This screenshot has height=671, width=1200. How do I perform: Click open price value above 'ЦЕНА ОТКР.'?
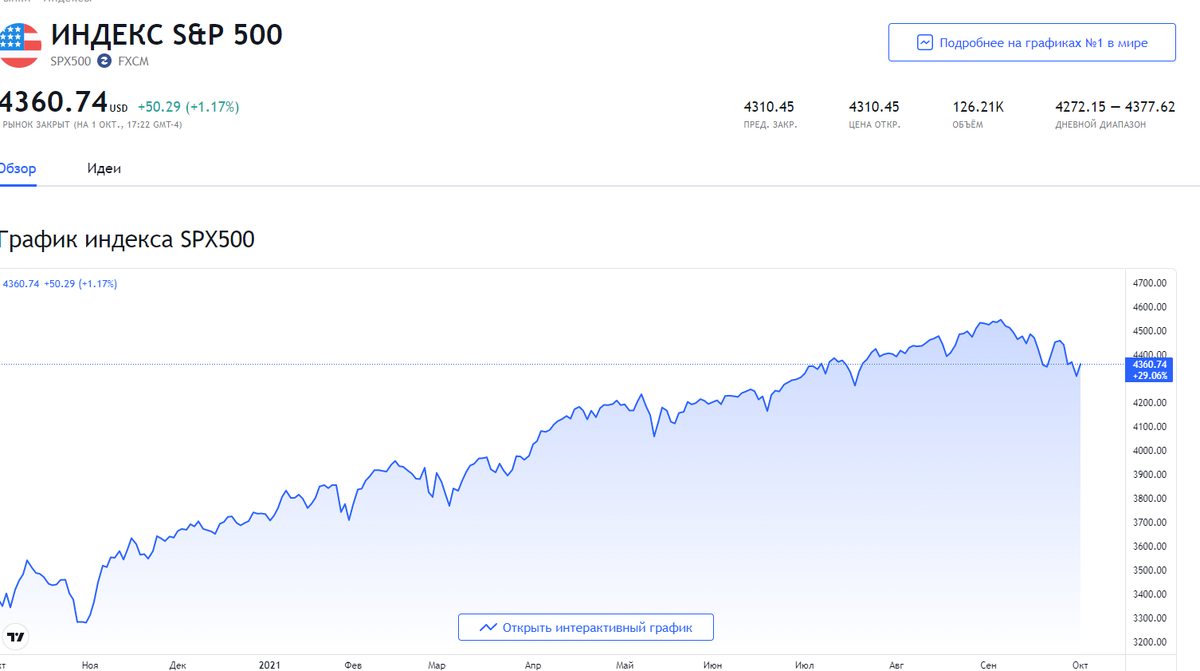point(874,106)
